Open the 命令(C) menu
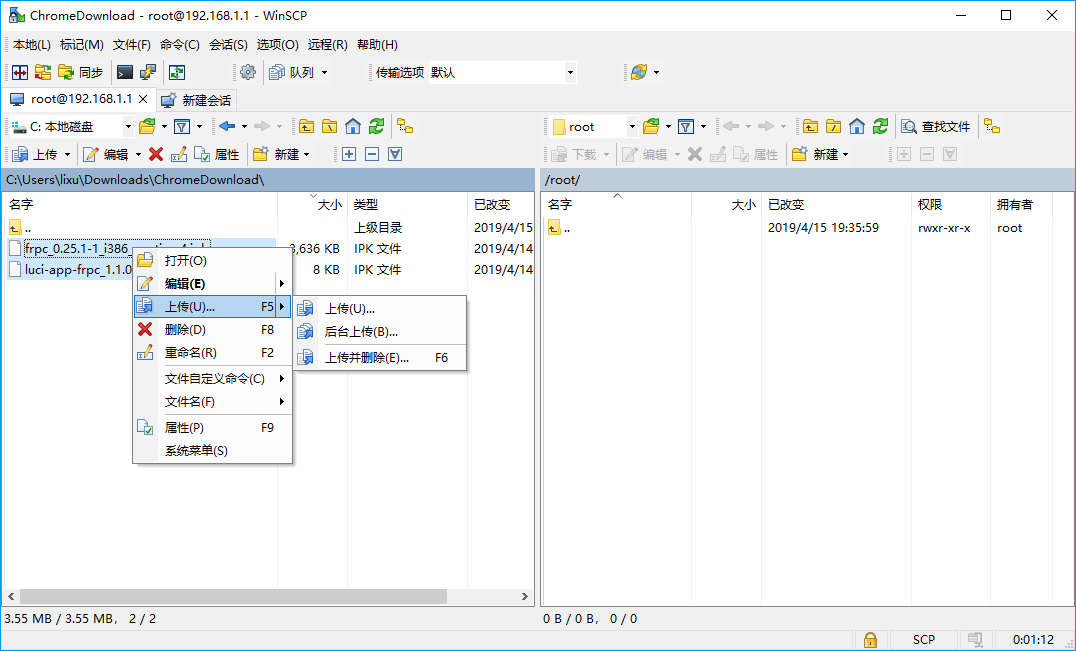The image size is (1076, 651). (x=180, y=45)
